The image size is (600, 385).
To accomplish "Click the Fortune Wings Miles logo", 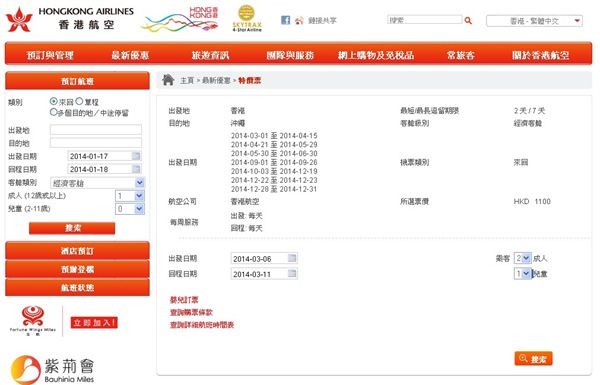I will click(33, 321).
